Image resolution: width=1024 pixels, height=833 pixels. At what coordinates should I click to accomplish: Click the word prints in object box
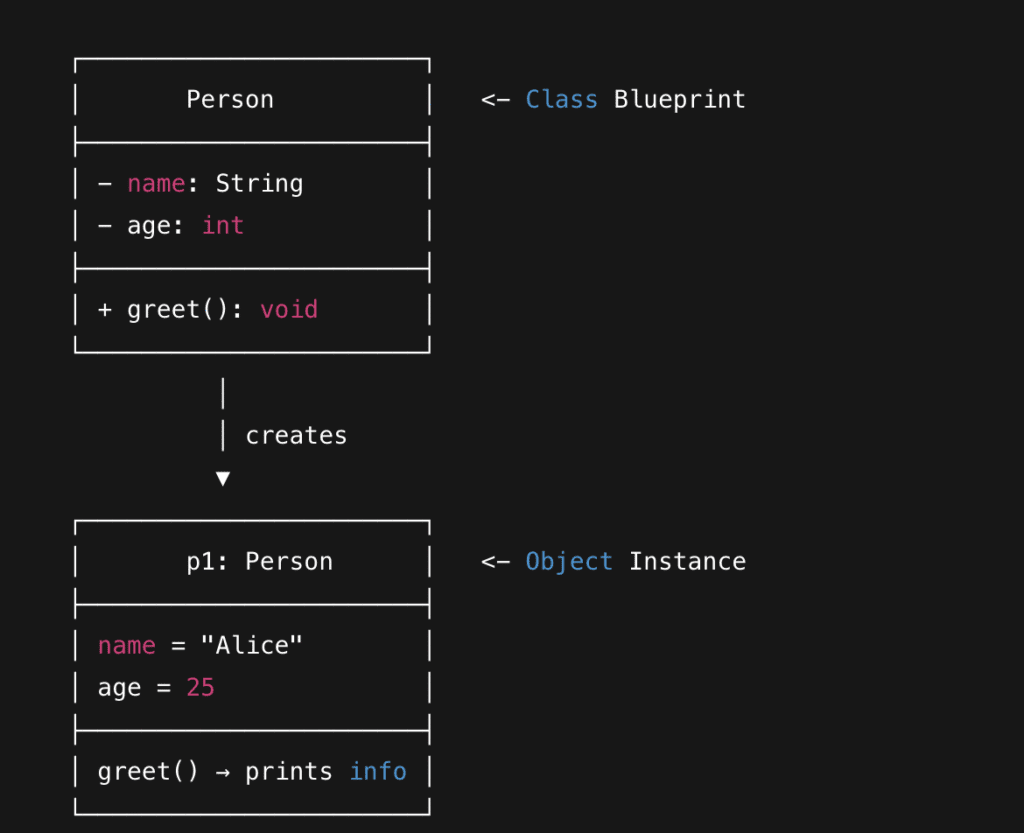coord(289,772)
